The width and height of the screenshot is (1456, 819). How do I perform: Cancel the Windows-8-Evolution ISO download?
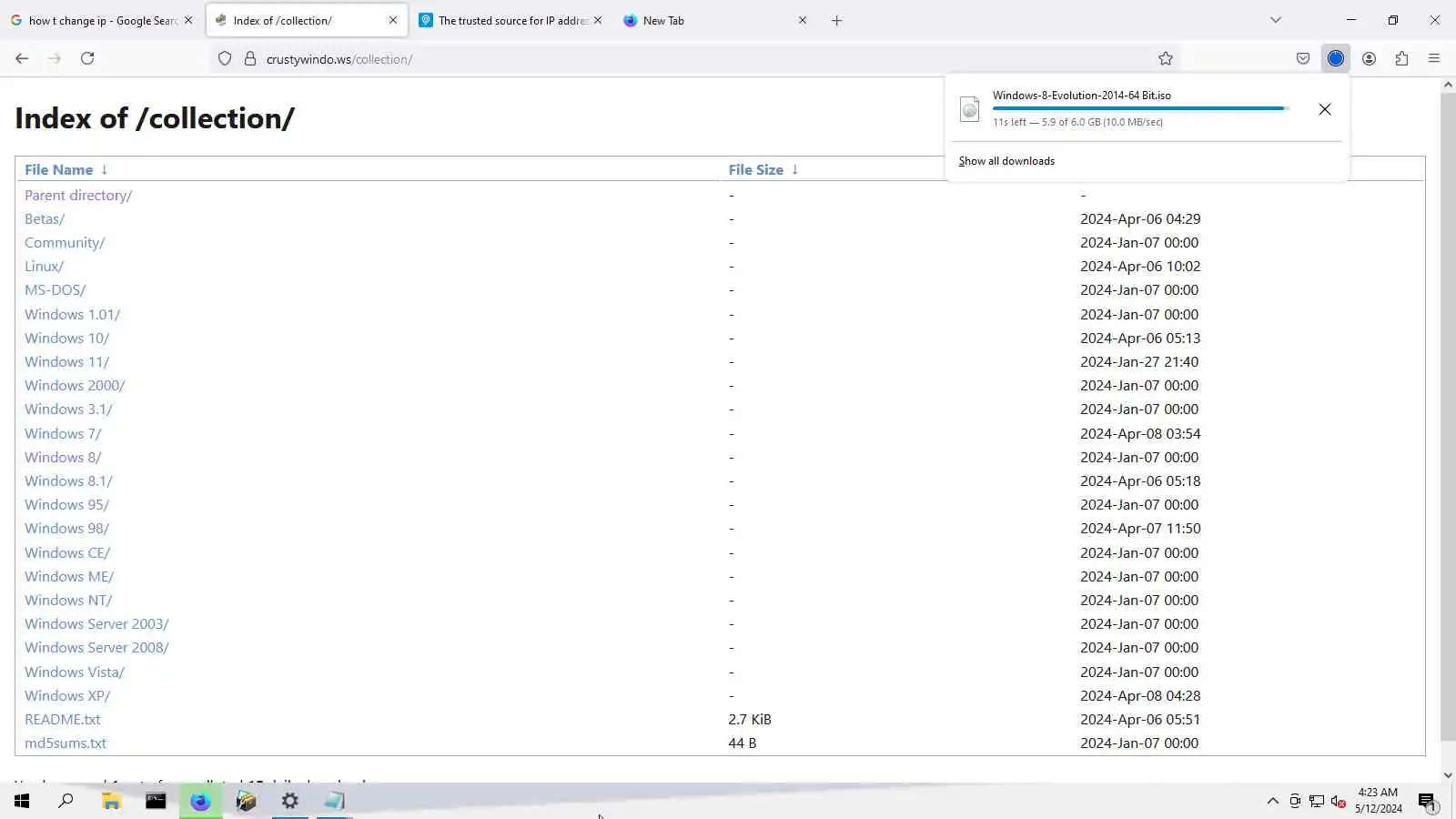coord(1325,109)
